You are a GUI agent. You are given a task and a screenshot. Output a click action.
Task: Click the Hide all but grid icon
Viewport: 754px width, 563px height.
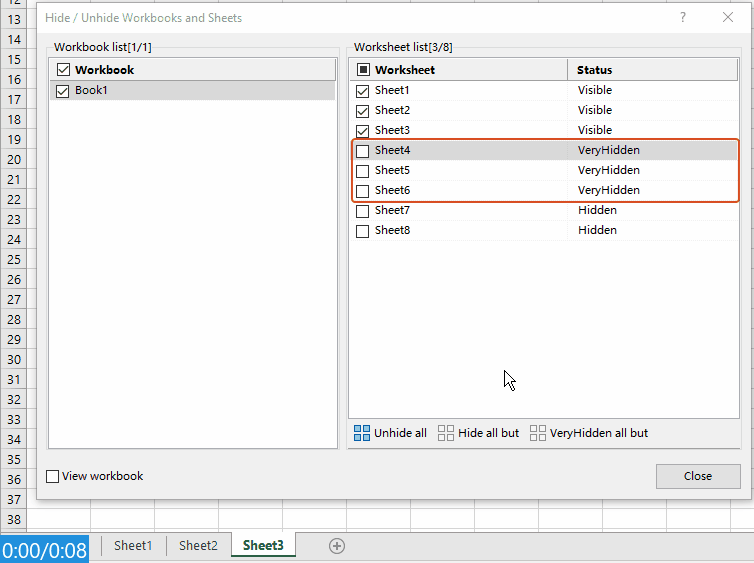(446, 433)
